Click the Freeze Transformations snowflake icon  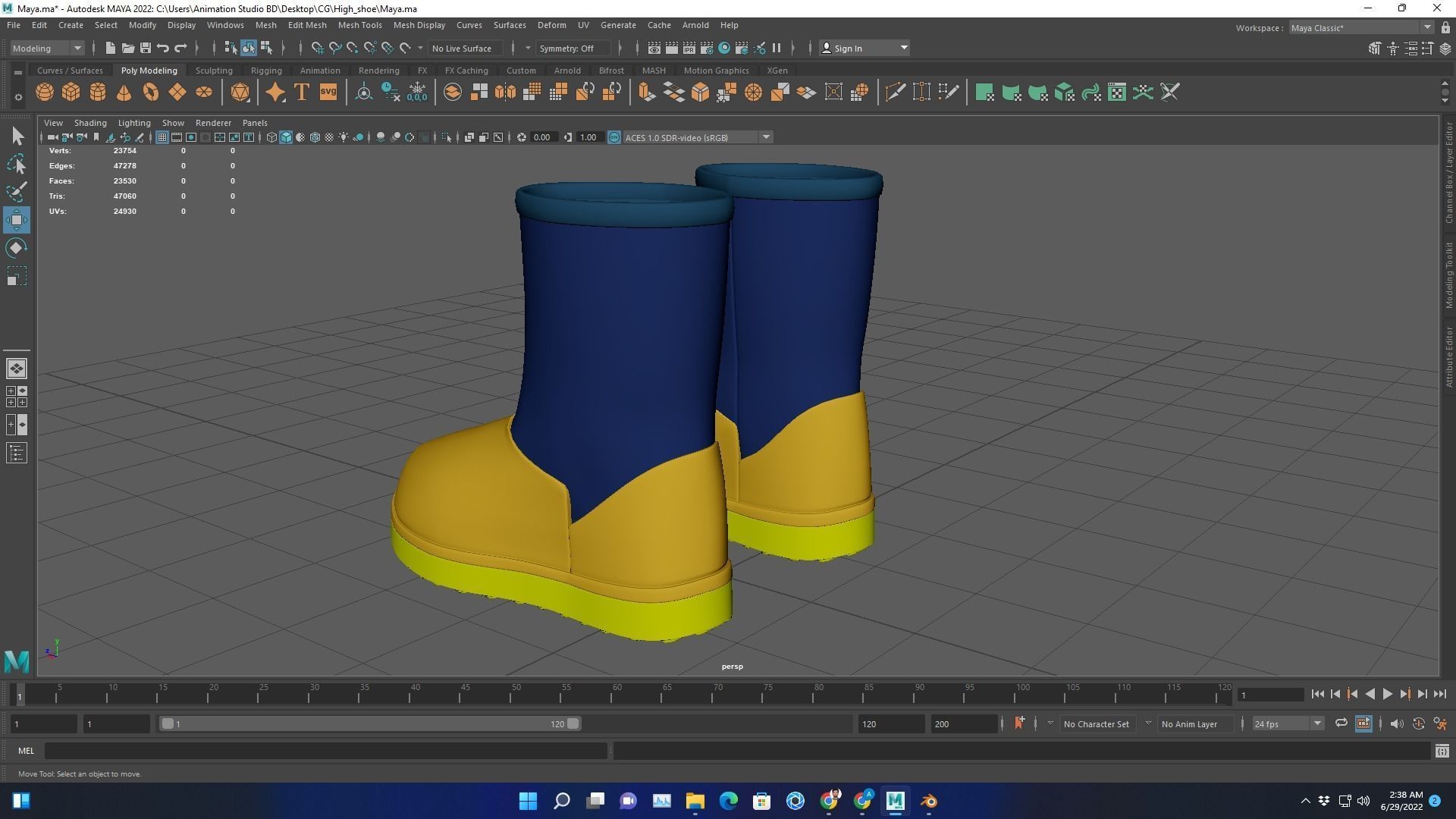[x=417, y=93]
